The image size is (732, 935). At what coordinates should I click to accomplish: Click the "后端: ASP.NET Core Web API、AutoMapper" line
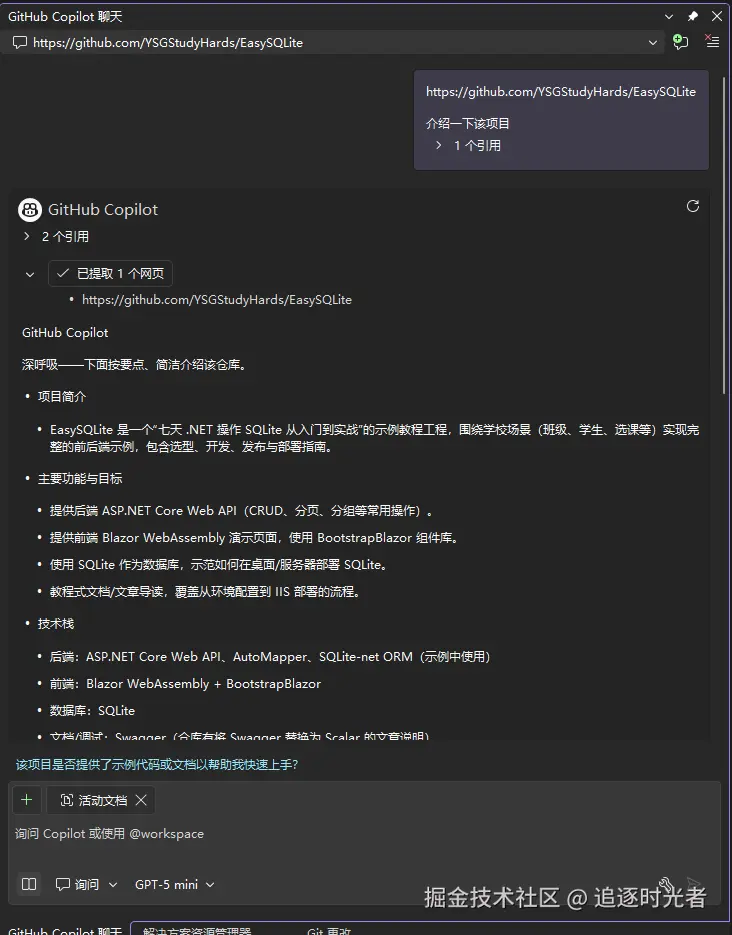pos(270,657)
